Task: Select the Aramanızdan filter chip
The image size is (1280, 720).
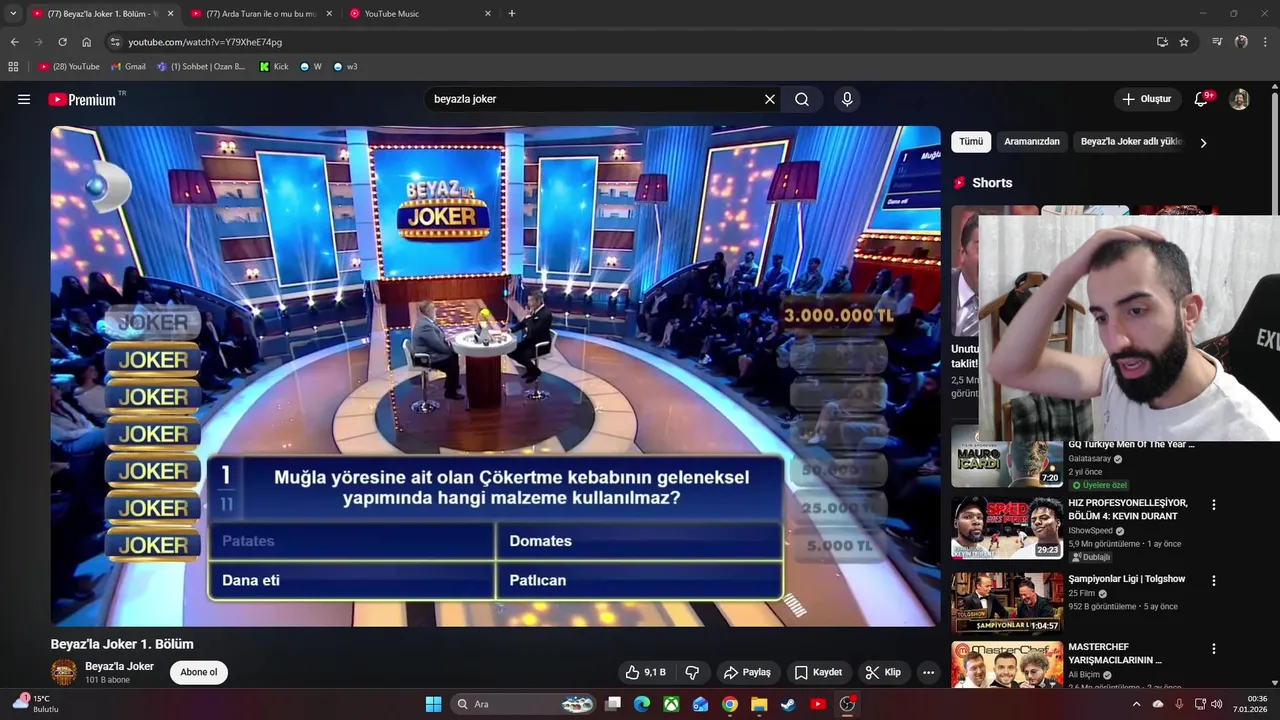Action: (1032, 142)
